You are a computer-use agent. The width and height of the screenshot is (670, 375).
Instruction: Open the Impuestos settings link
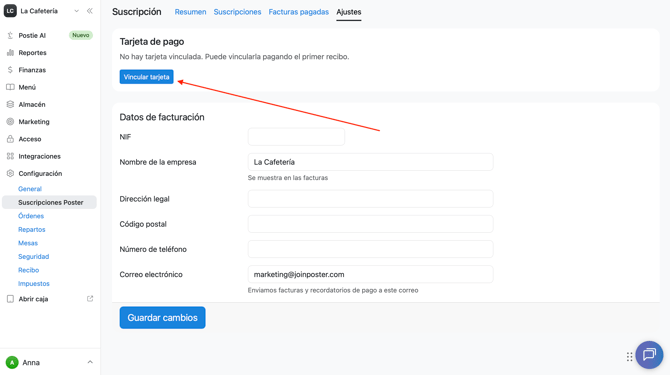34,284
